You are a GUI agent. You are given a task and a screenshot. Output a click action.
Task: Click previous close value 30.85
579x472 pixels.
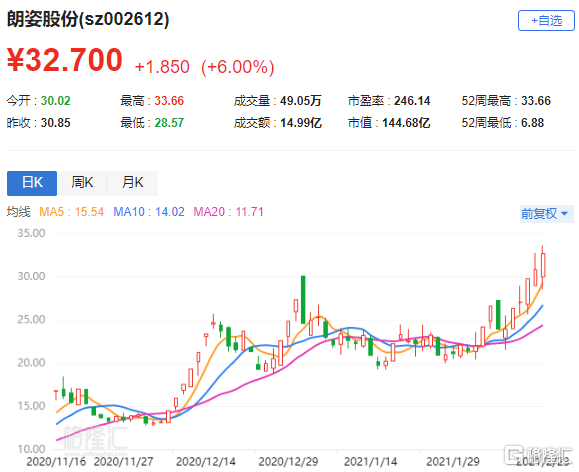(55, 123)
